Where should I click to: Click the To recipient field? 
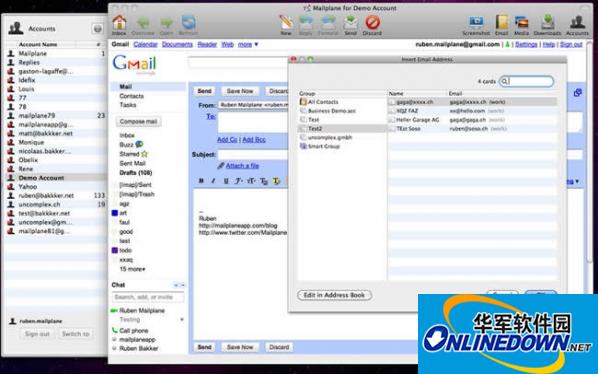pyautogui.click(x=253, y=122)
